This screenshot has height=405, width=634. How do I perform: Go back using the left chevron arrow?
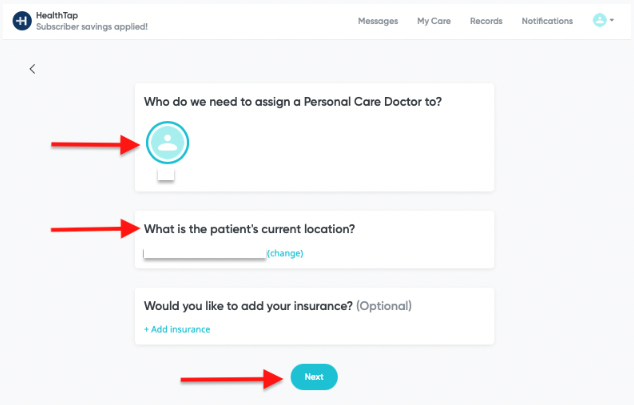[32, 69]
